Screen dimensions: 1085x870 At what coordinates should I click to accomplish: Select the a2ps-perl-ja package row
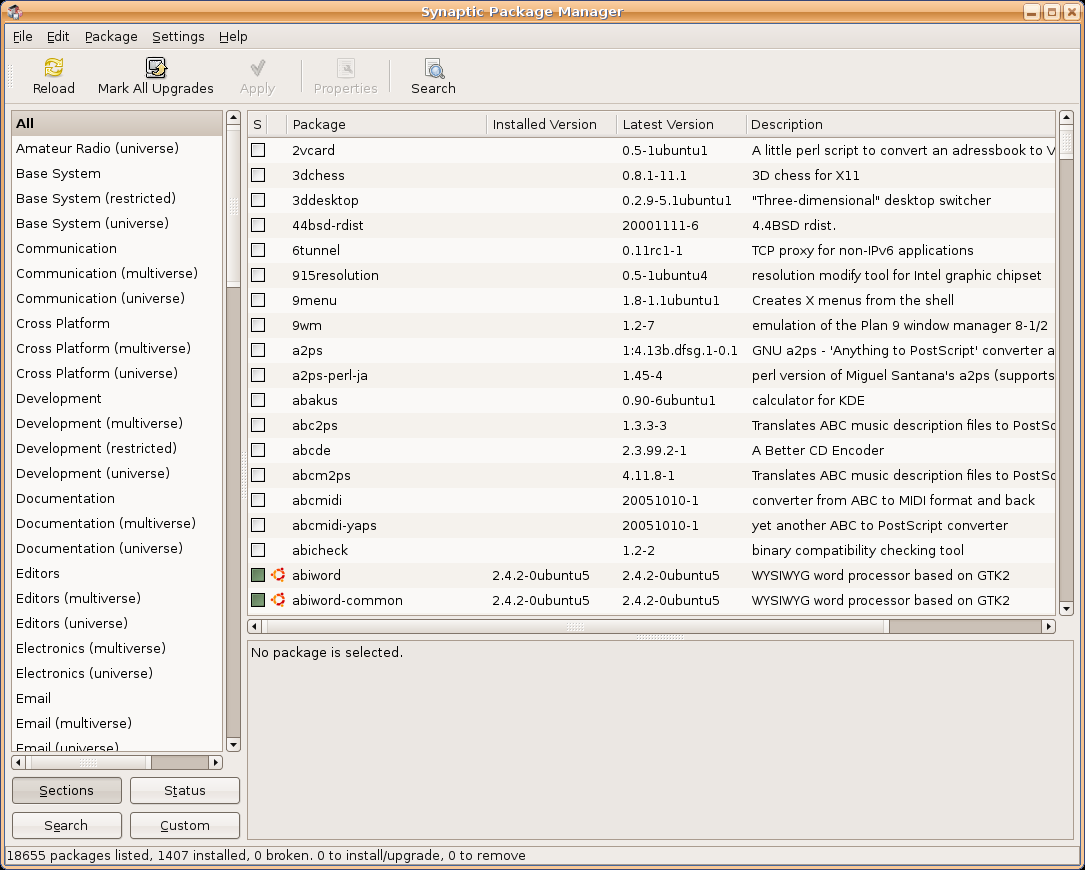click(x=651, y=374)
